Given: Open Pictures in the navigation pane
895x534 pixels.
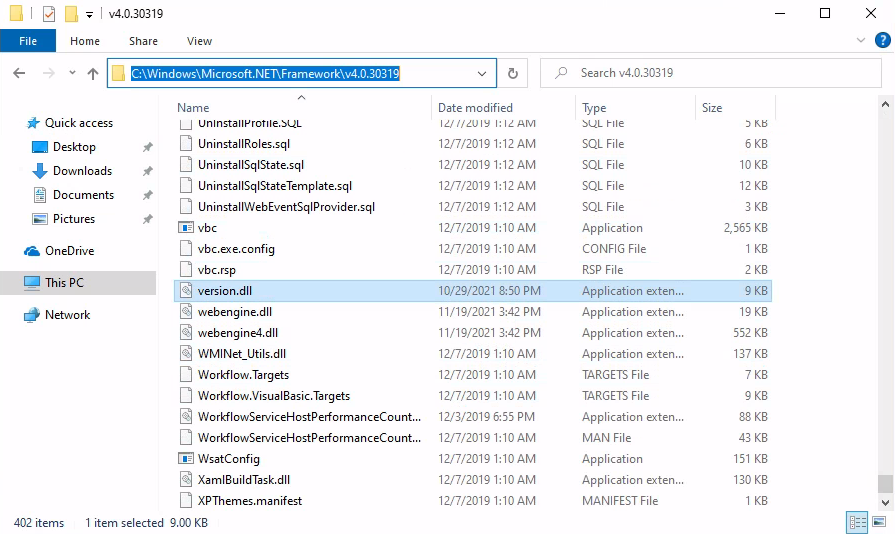Looking at the screenshot, I should pos(74,219).
